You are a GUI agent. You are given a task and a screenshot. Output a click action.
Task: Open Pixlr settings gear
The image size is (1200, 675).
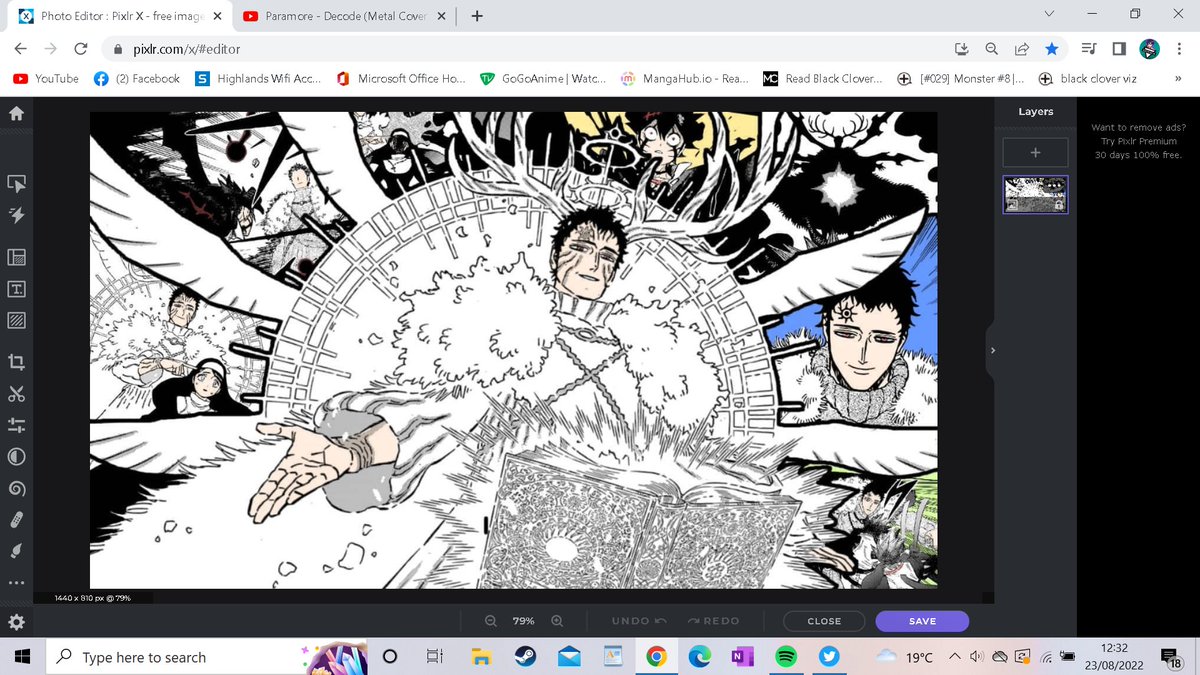pyautogui.click(x=16, y=622)
